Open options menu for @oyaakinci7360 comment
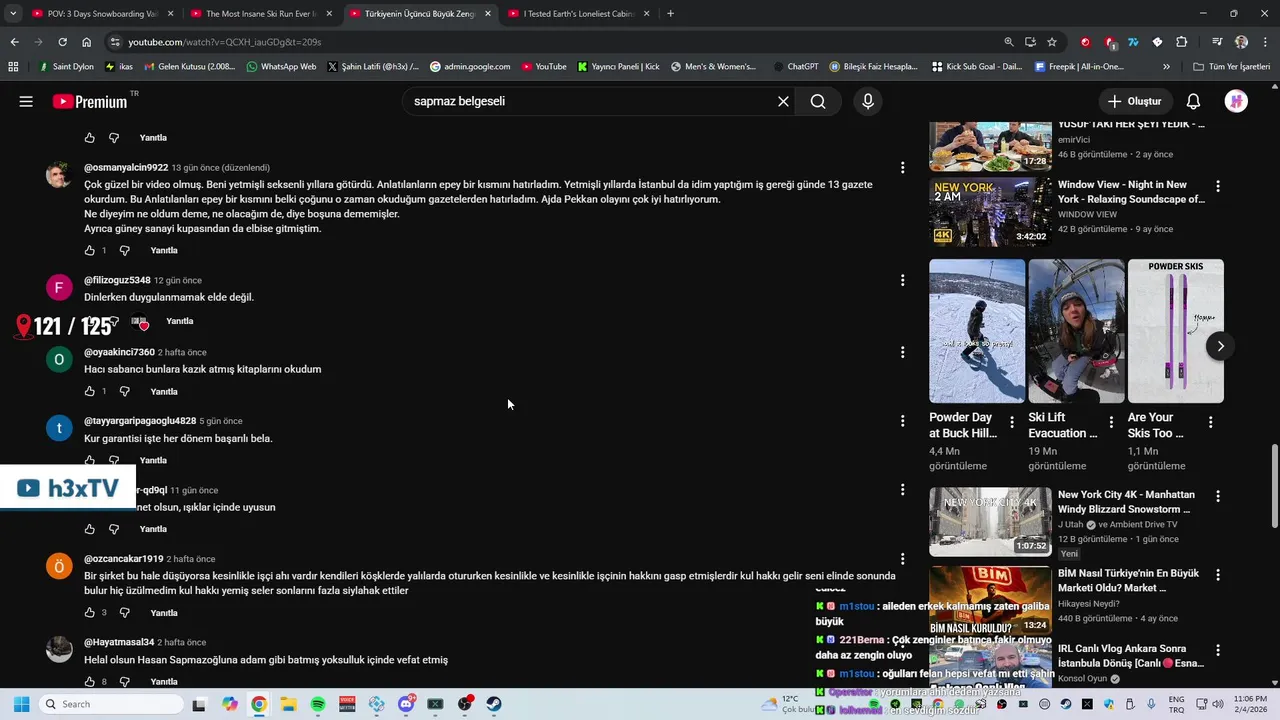Screen dimensions: 1280x720 pyautogui.click(x=902, y=352)
